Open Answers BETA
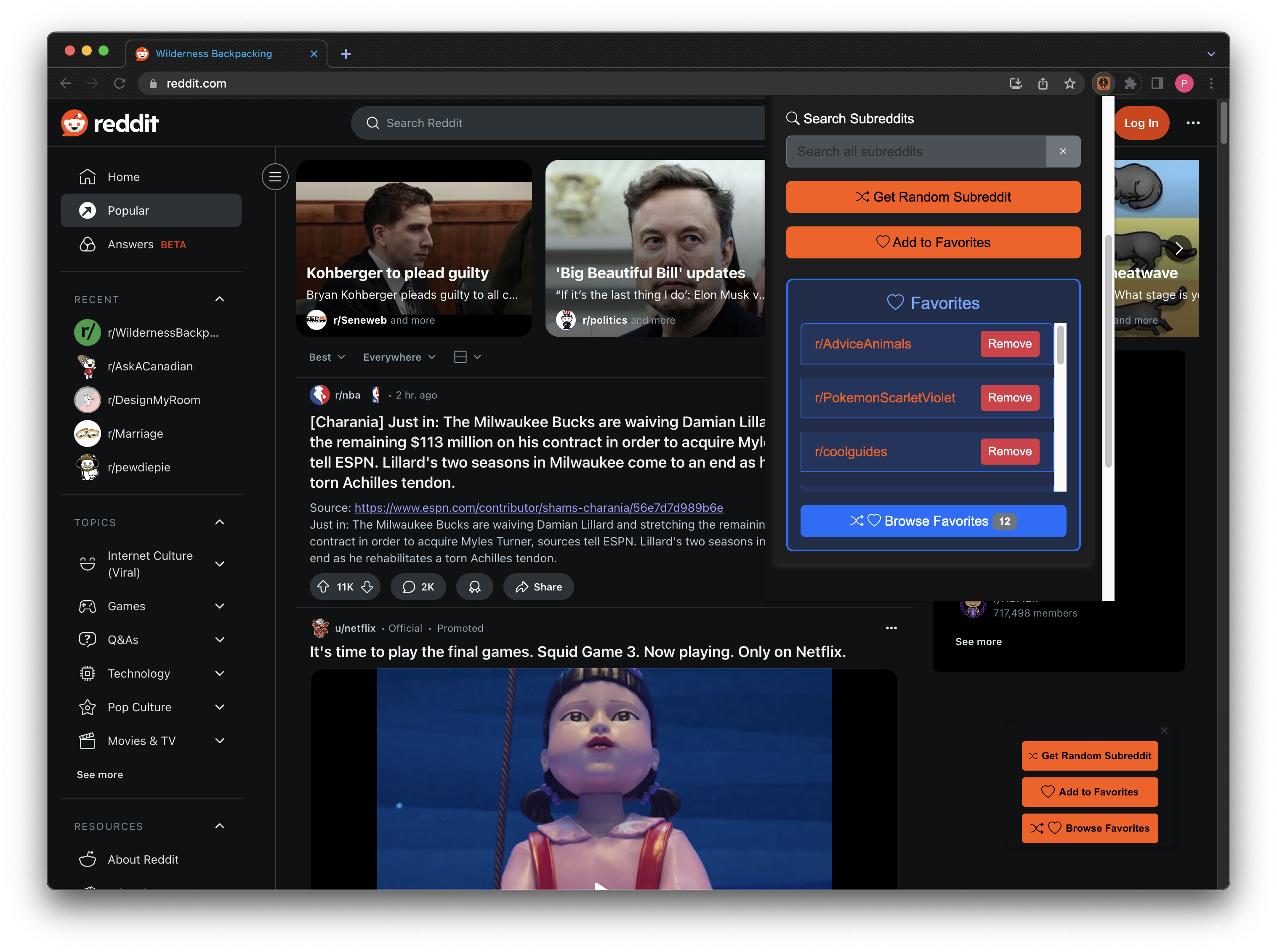This screenshot has width=1277, height=952. [x=151, y=245]
